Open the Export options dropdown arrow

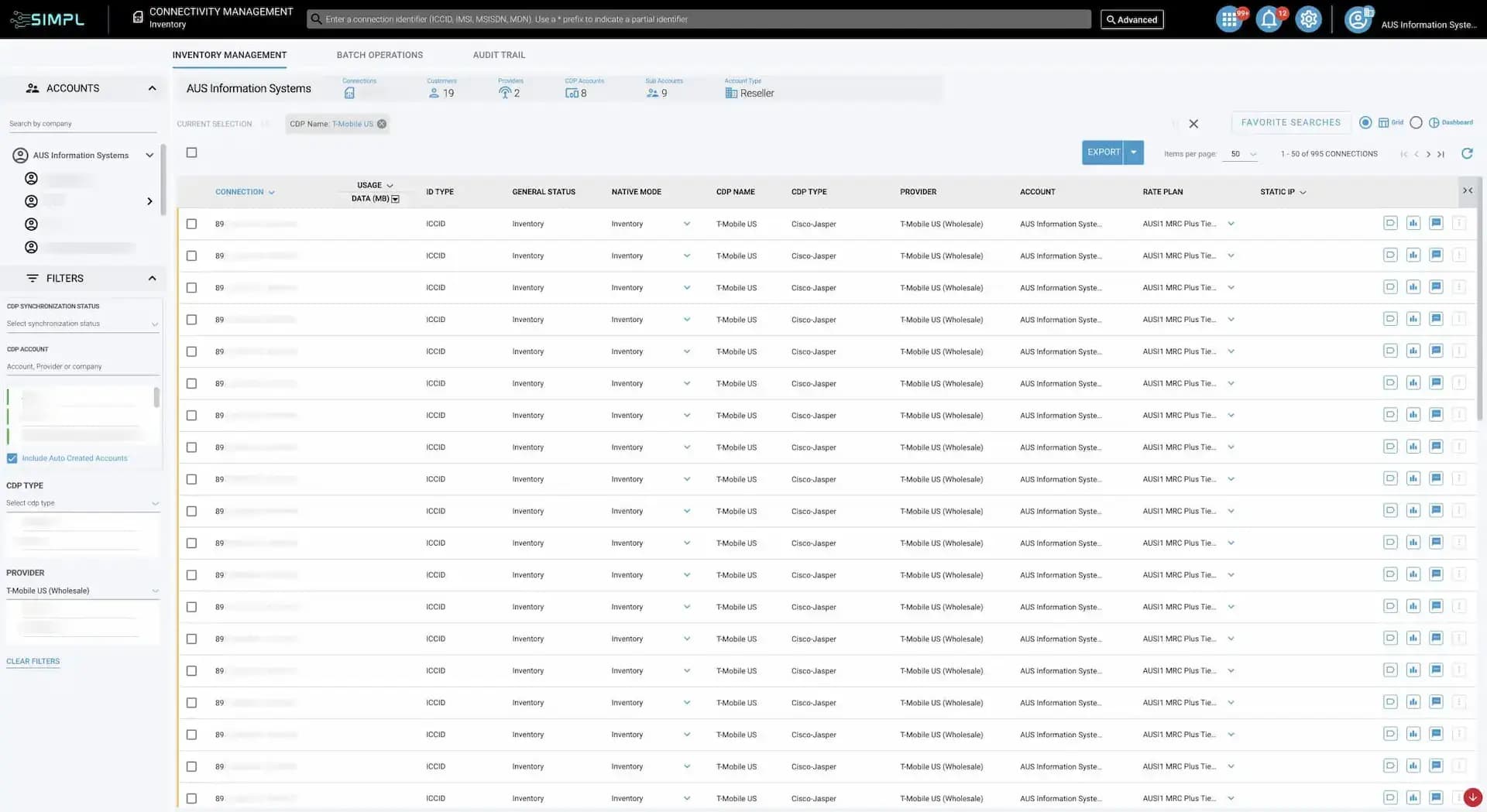tap(1133, 152)
